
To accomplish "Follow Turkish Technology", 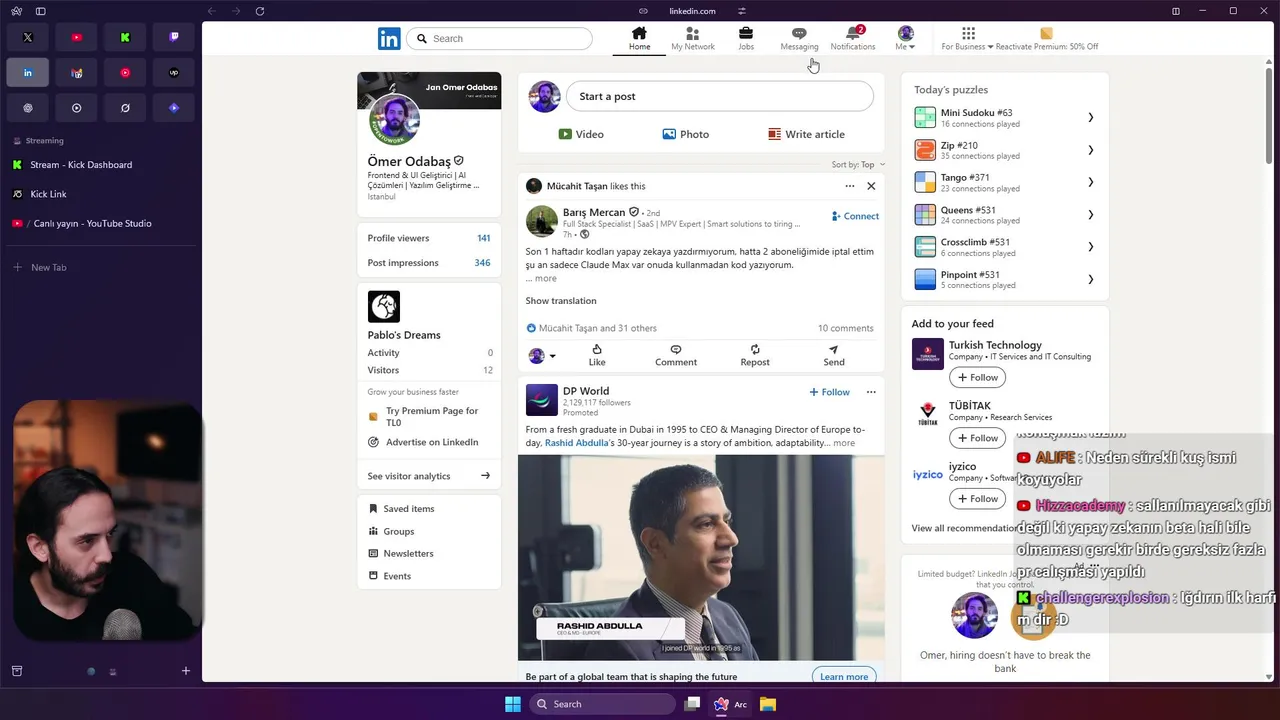I will click(977, 377).
